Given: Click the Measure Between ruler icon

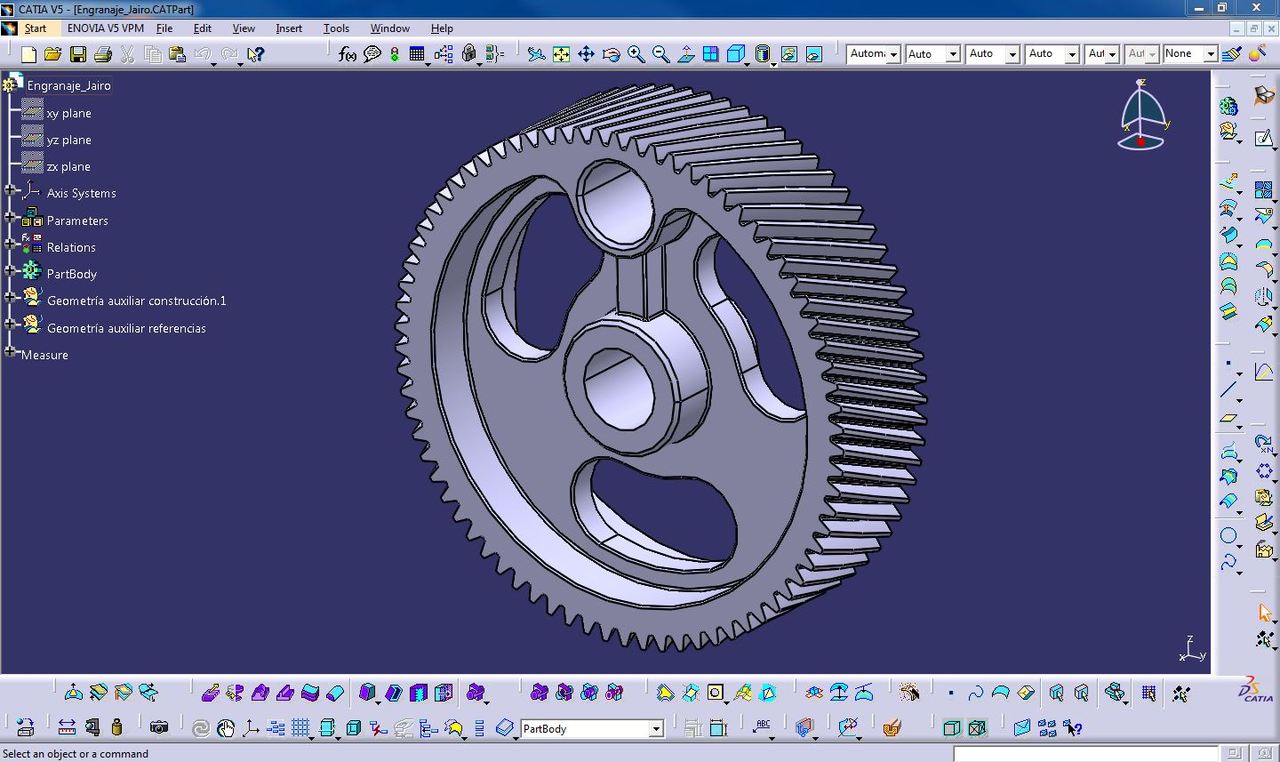Looking at the screenshot, I should pos(67,727).
